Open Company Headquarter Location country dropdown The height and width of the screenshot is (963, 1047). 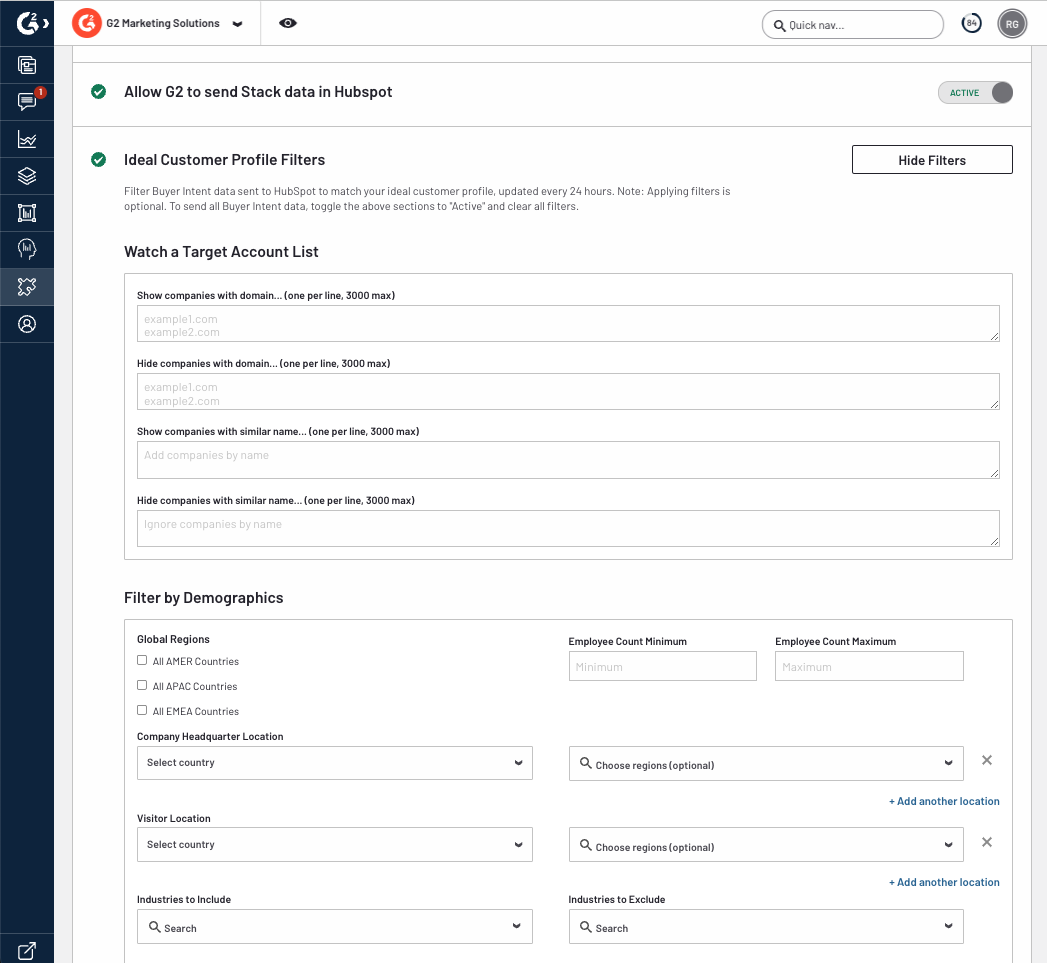tap(334, 763)
